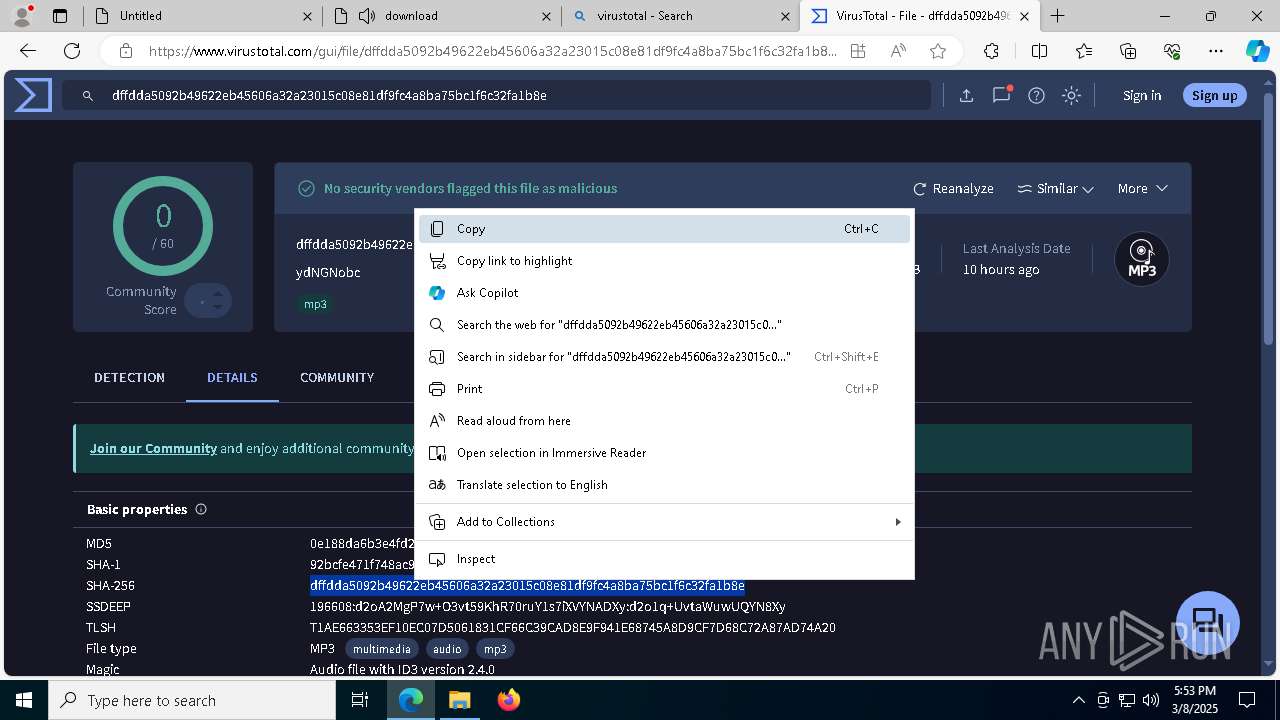Open Edge settings and more menu

(x=1216, y=51)
